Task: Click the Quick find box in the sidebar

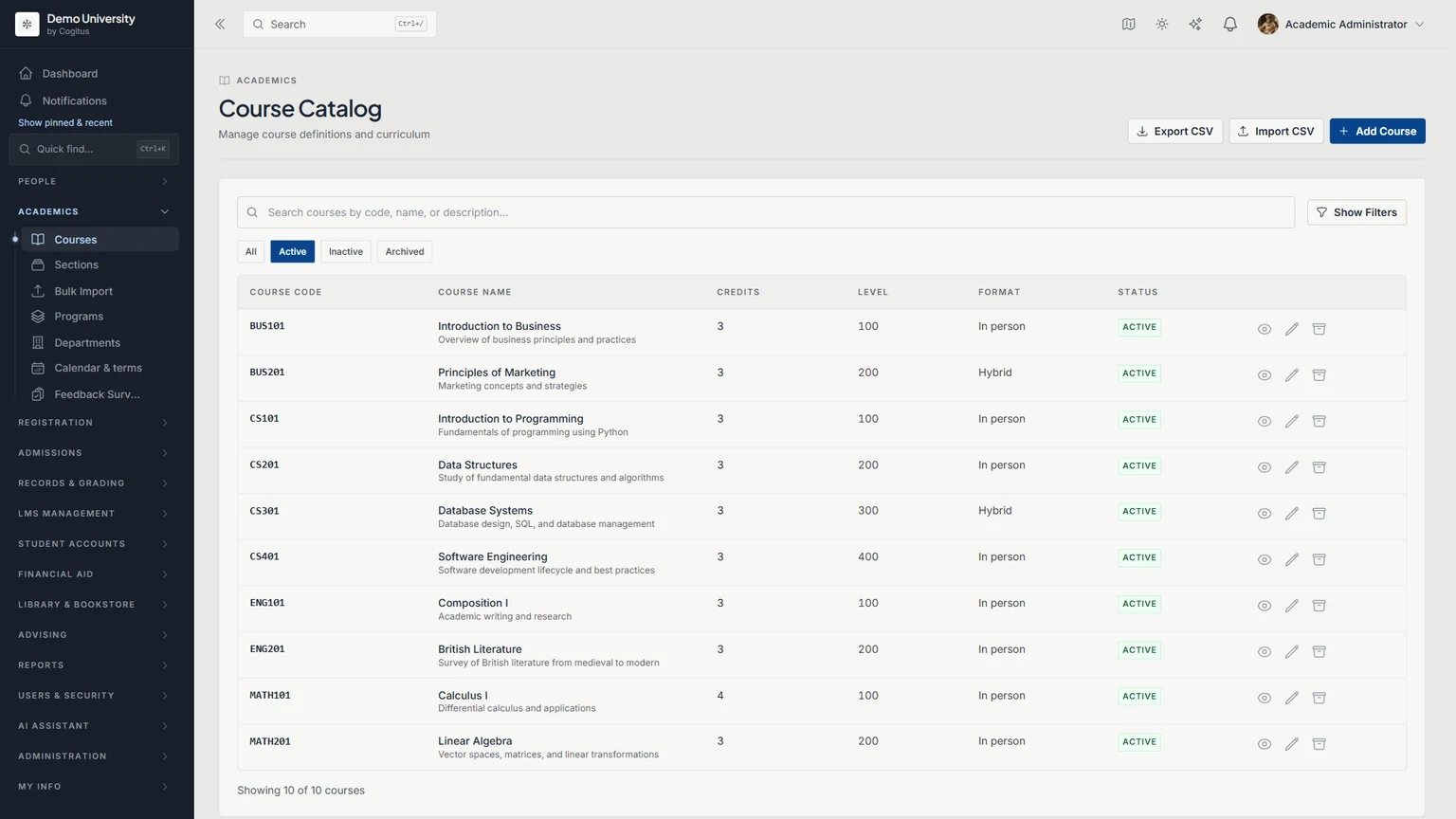Action: pyautogui.click(x=94, y=149)
